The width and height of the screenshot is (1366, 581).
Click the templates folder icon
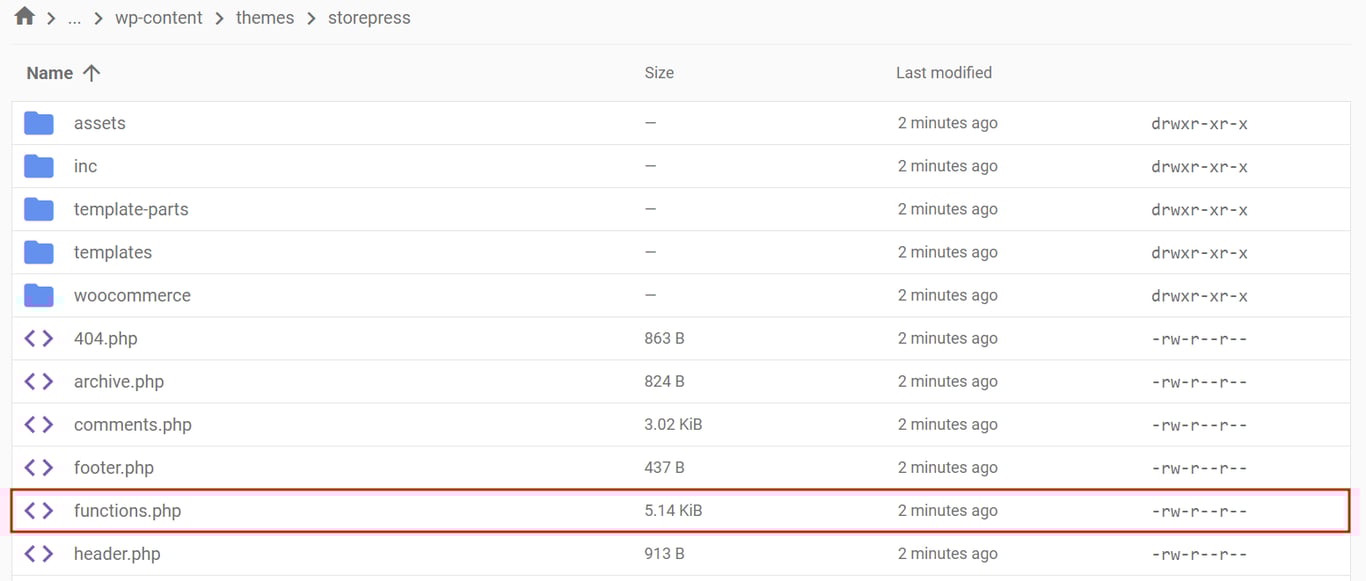click(38, 252)
